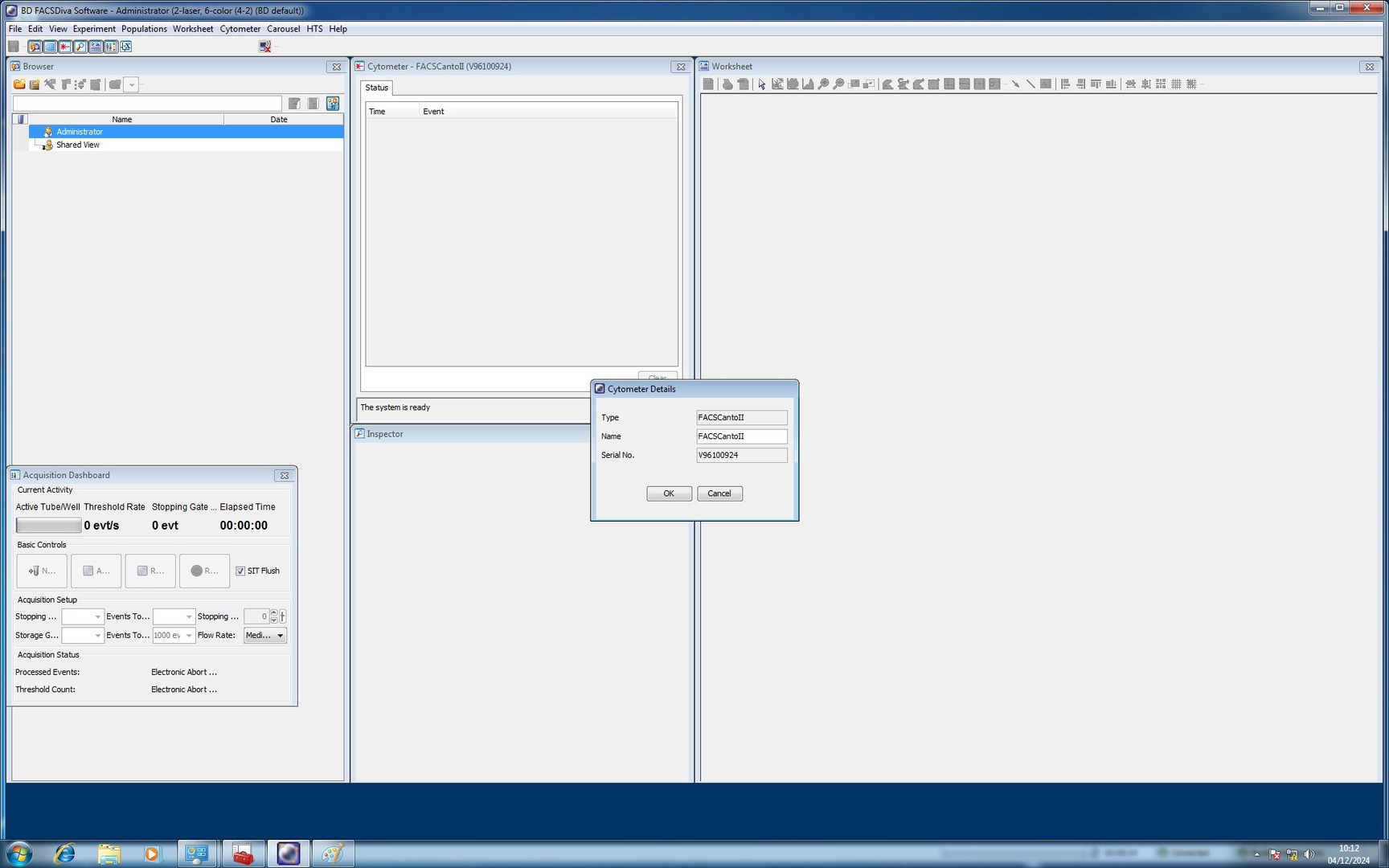Open the Cytometer menu

coord(240,29)
